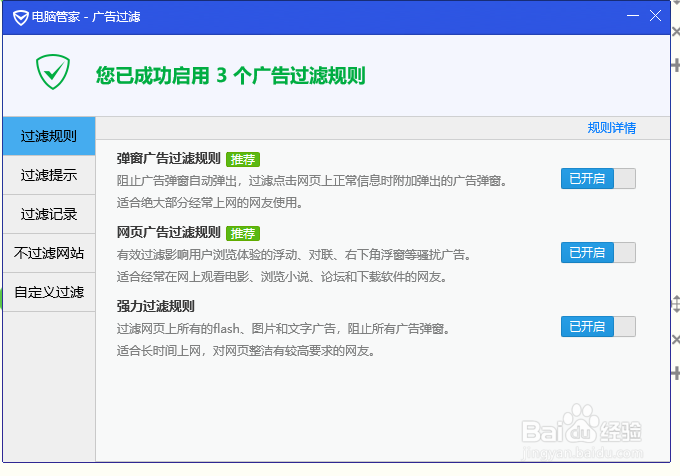
Task: Open the 规则详情 link
Action: (x=611, y=128)
